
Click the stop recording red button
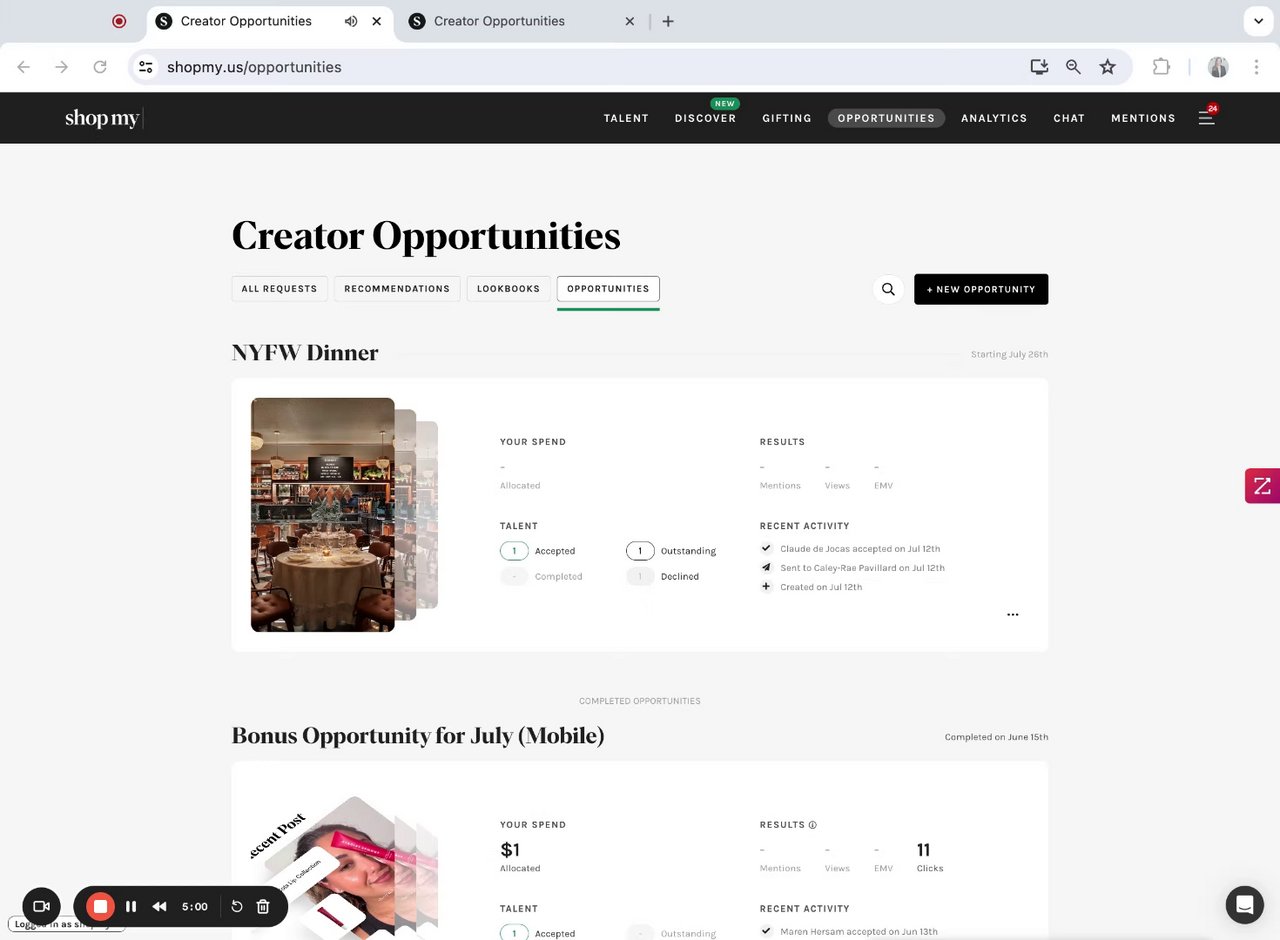point(100,906)
